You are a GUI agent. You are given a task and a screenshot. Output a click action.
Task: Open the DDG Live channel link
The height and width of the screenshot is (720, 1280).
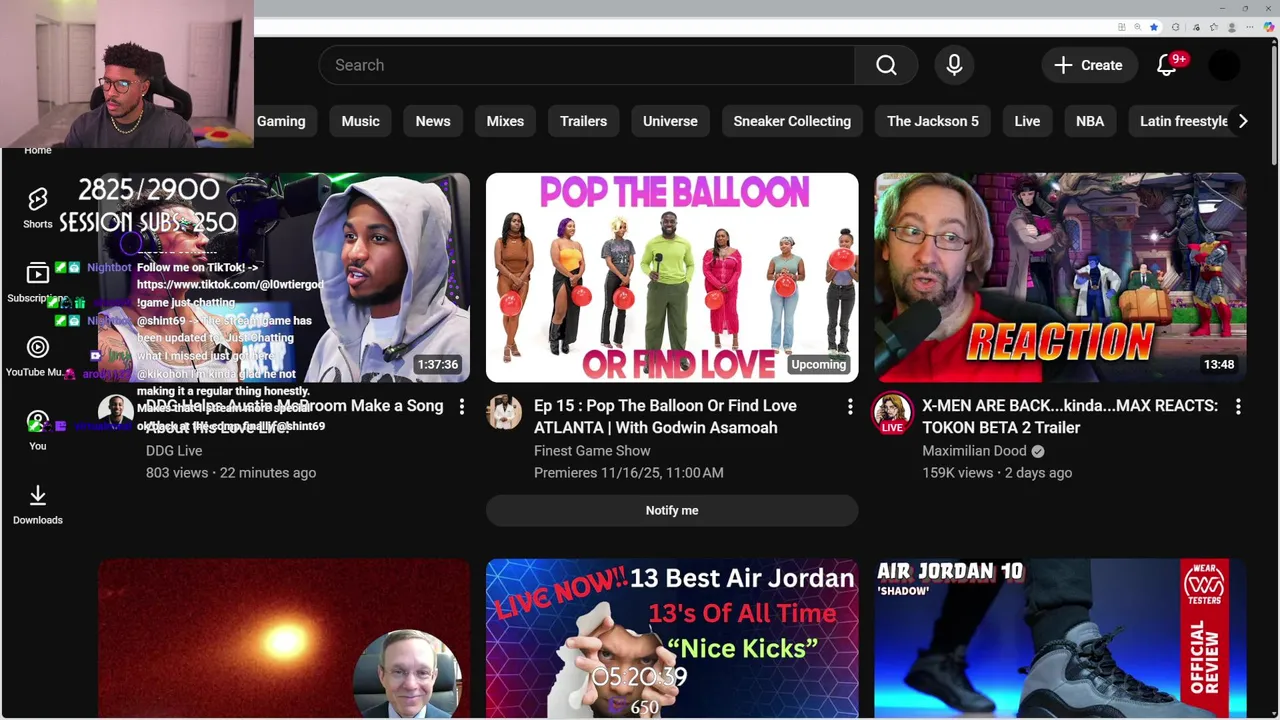coord(174,451)
